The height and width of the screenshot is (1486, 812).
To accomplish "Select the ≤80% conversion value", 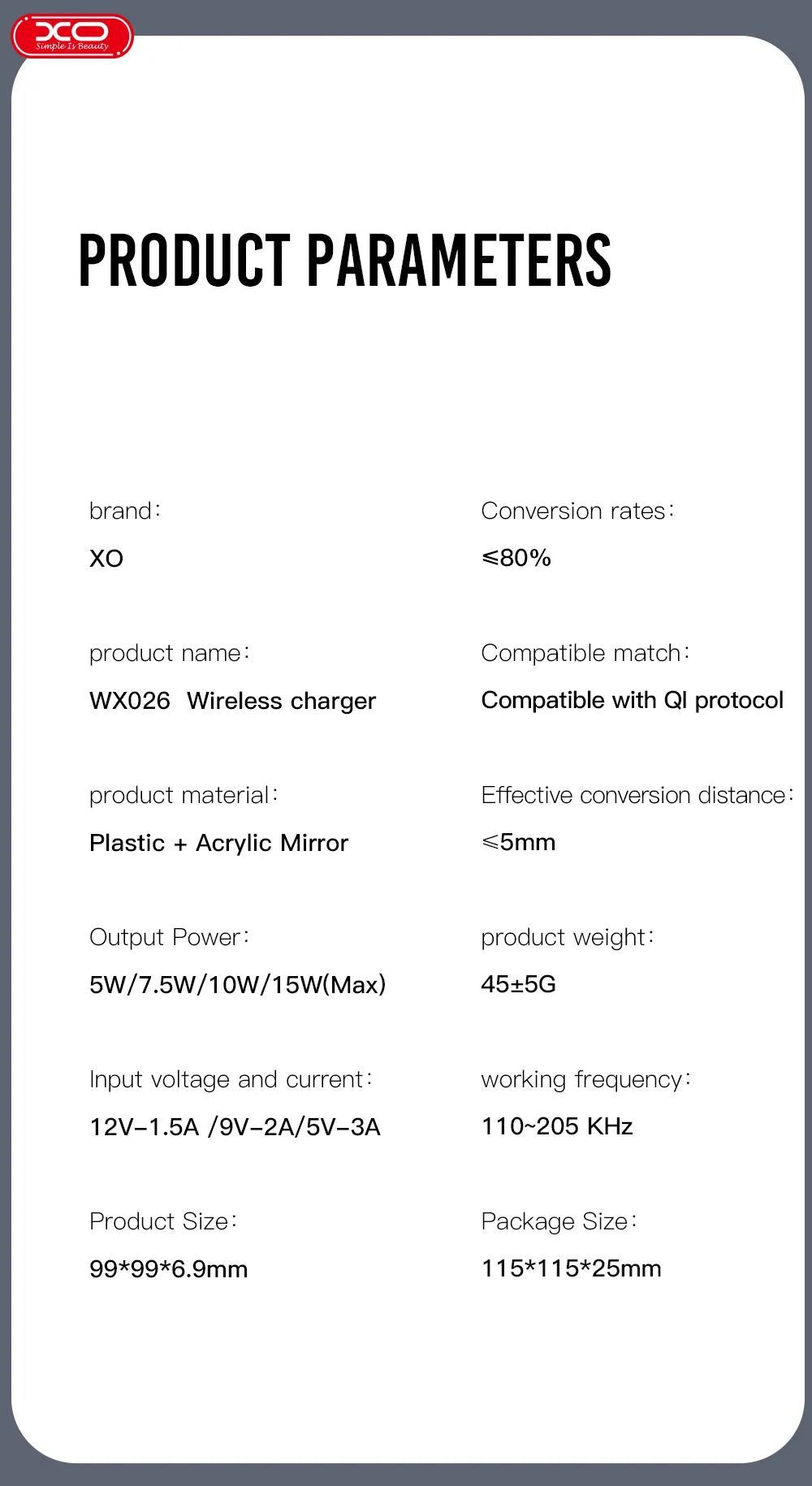I will pos(516,558).
